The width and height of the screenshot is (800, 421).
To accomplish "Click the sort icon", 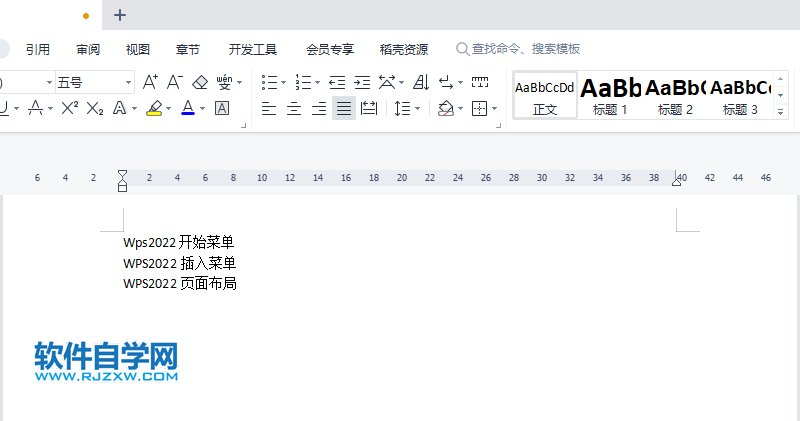I will 421,82.
